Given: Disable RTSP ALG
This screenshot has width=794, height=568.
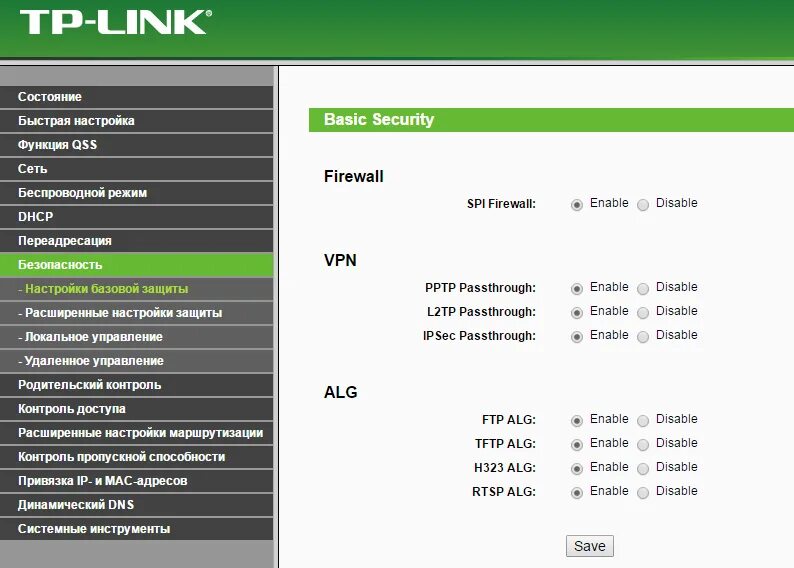Looking at the screenshot, I should 643,493.
